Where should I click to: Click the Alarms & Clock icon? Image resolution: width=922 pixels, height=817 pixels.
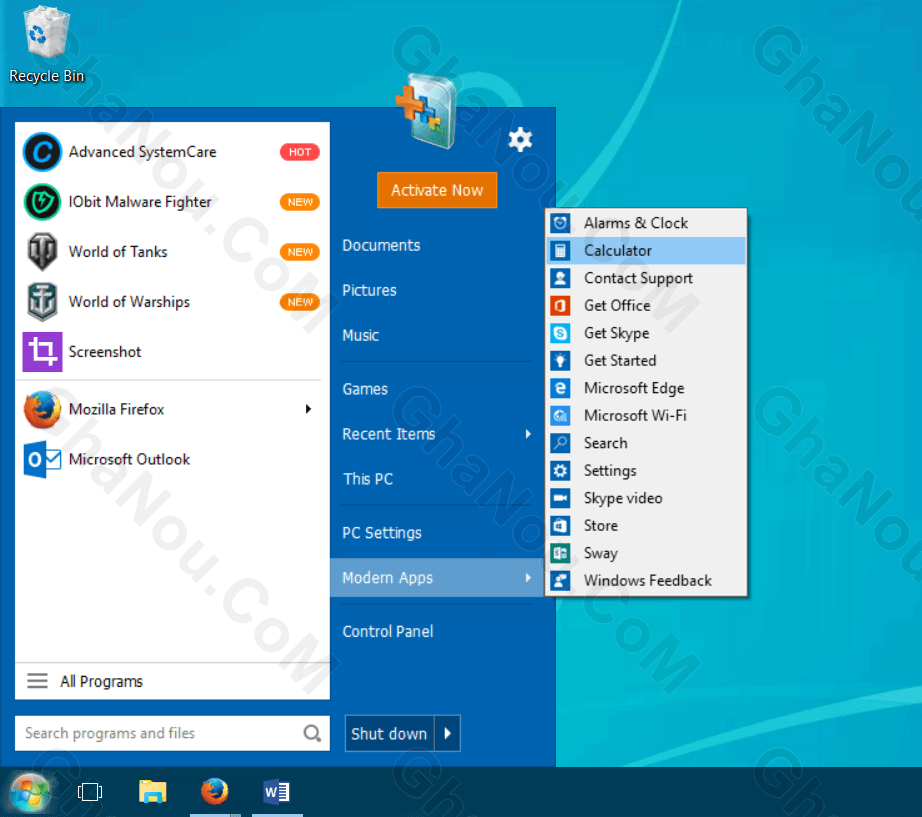pos(560,223)
